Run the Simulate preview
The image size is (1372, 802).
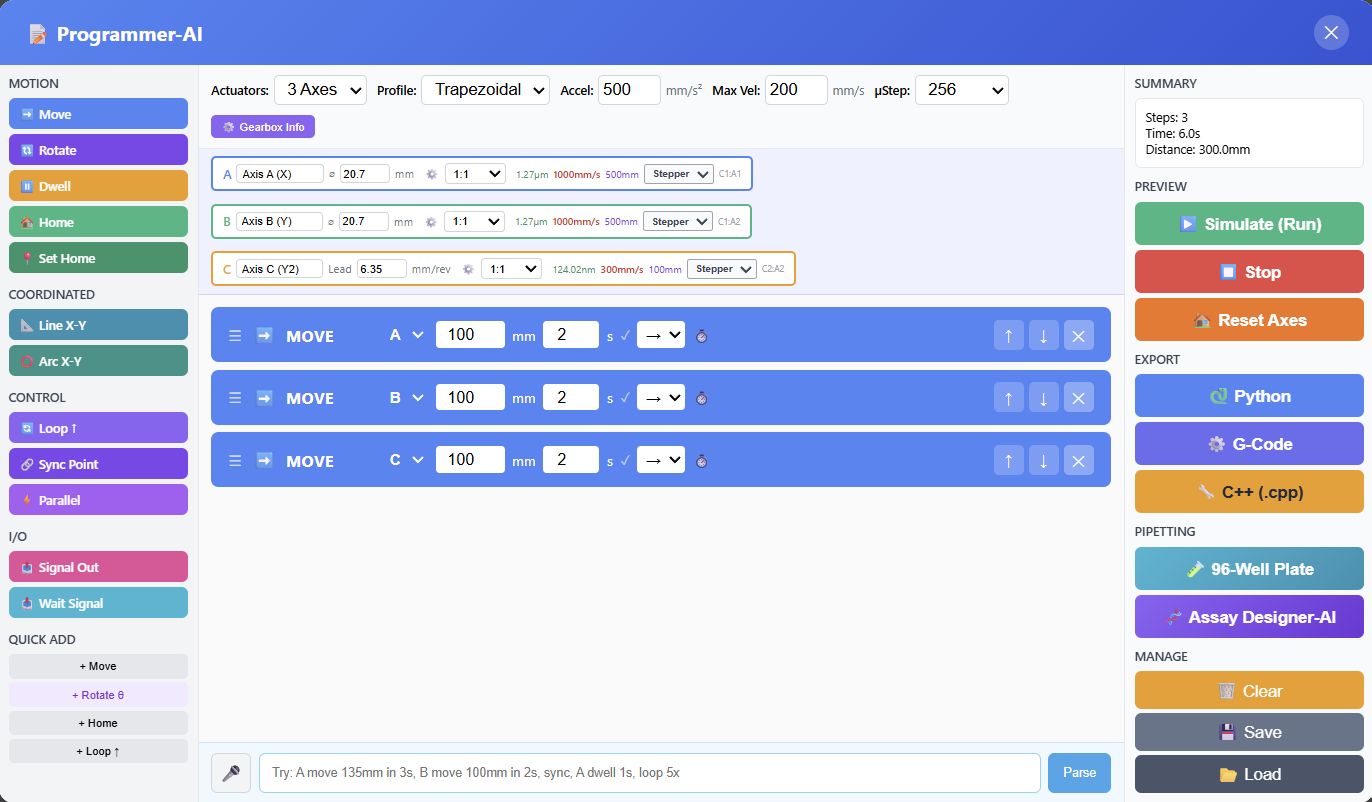[1248, 223]
